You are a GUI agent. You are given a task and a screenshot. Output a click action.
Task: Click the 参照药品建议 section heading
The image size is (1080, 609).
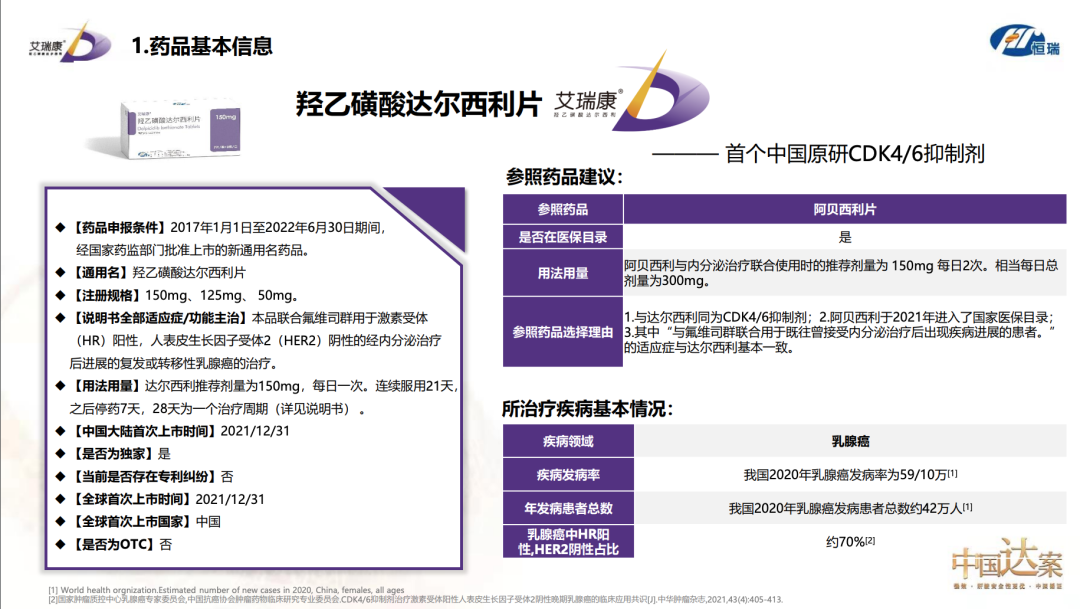click(564, 178)
